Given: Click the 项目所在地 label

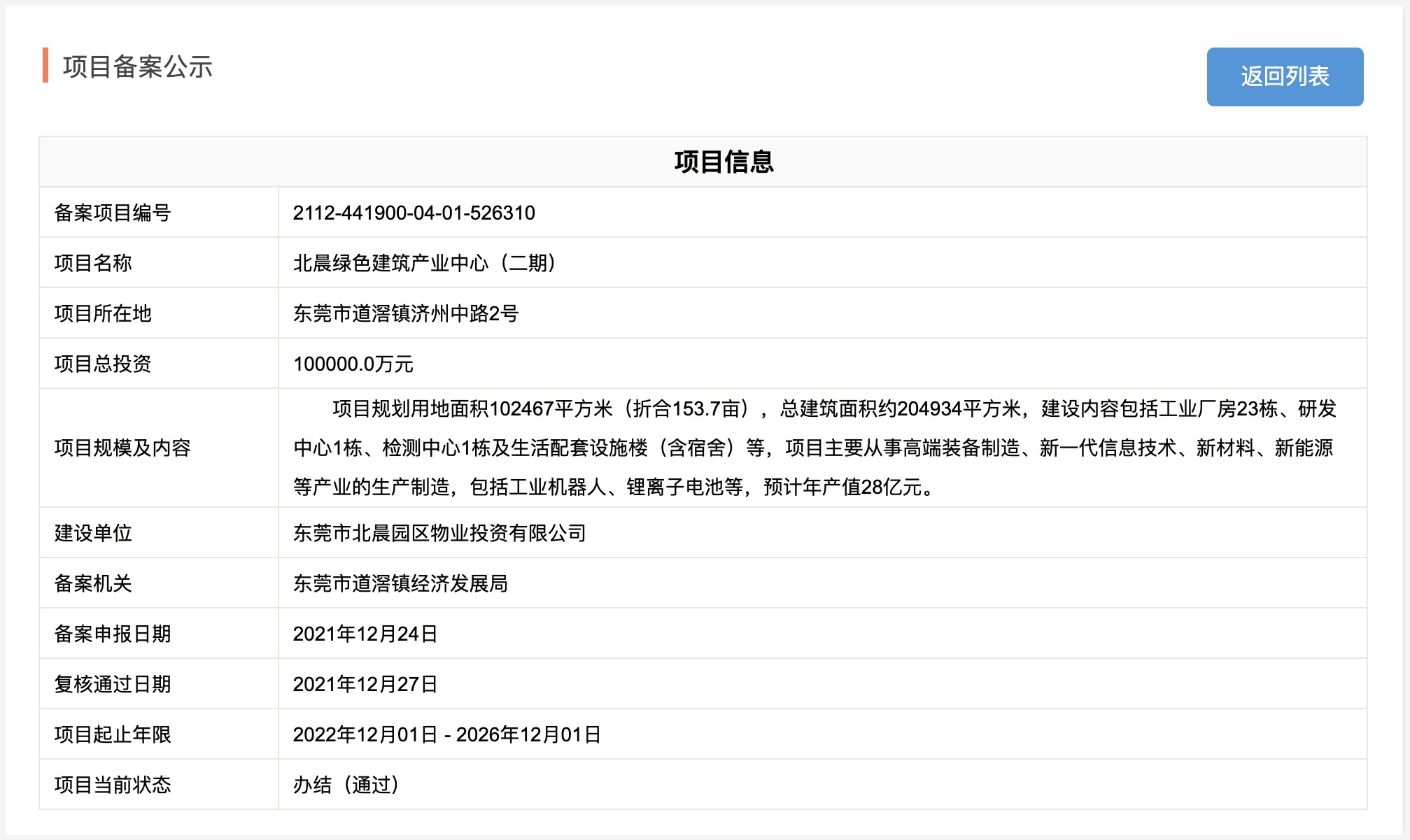Looking at the screenshot, I should click(x=103, y=313).
